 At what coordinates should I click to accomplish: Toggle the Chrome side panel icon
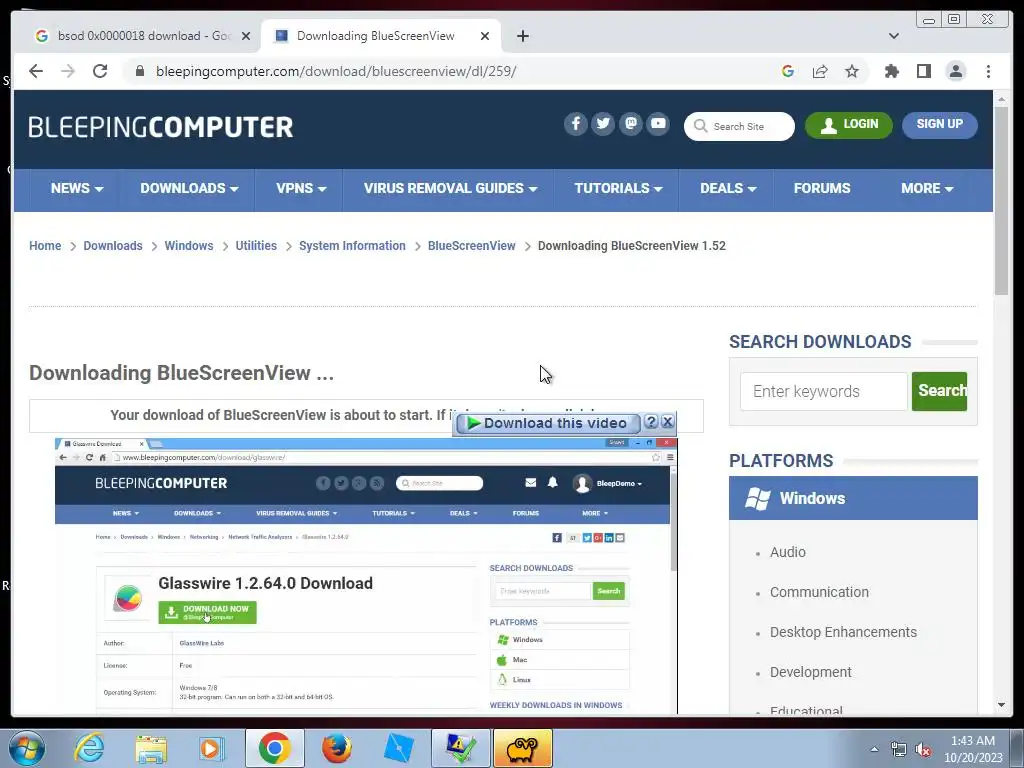click(x=923, y=71)
